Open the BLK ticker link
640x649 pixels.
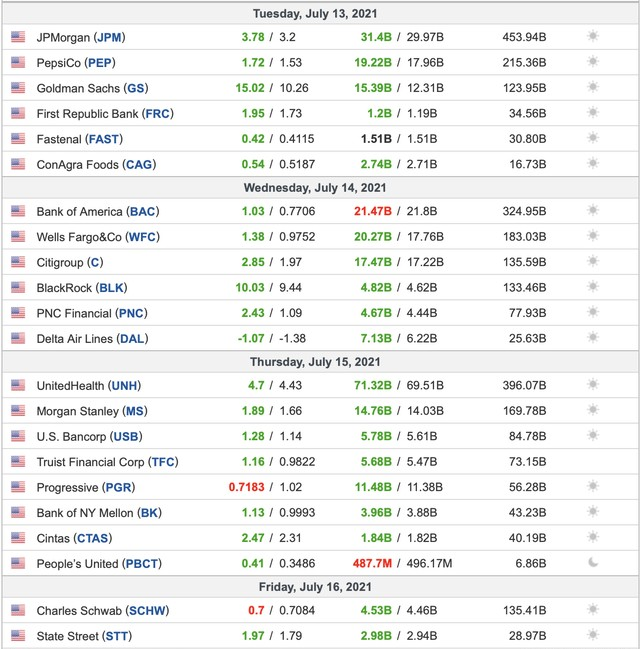tap(111, 288)
